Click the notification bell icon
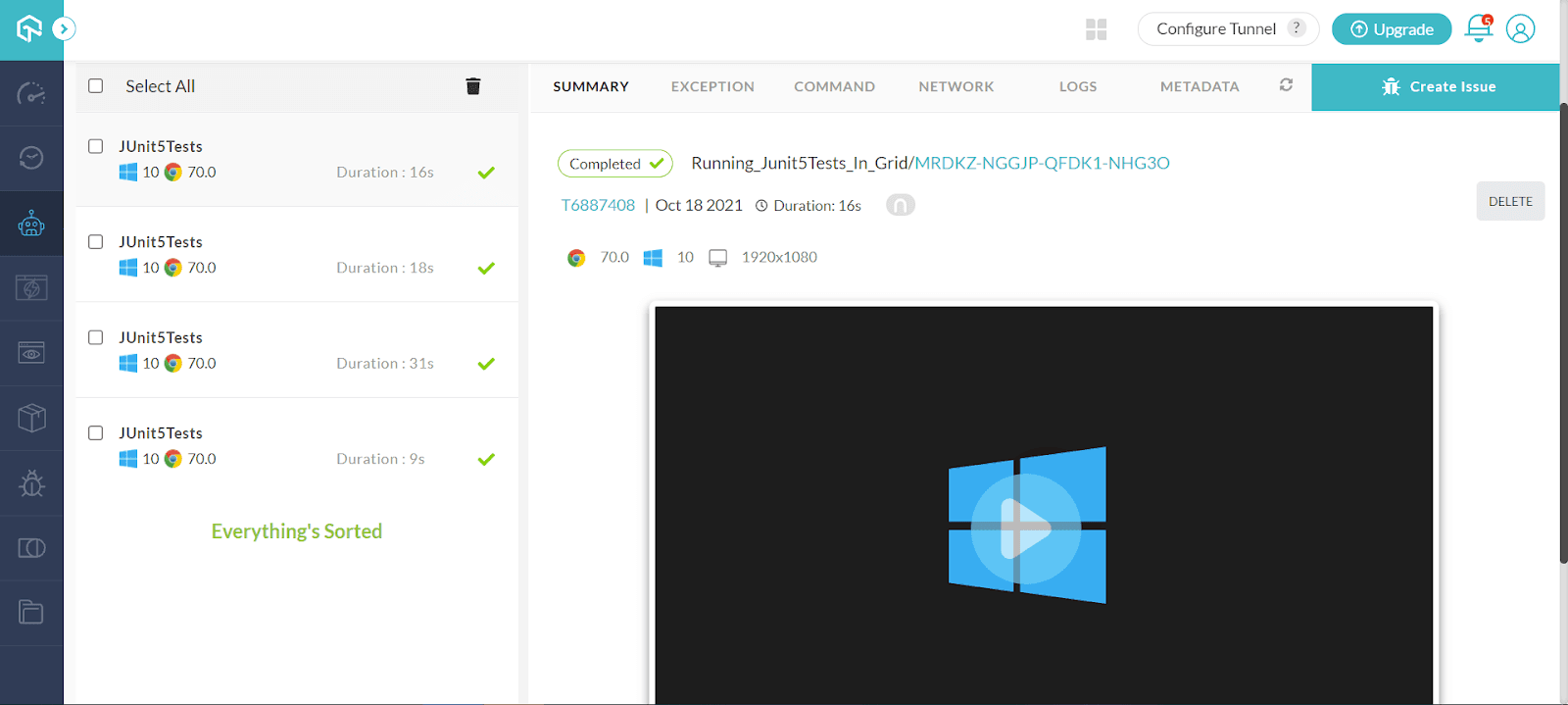 coord(1479,28)
